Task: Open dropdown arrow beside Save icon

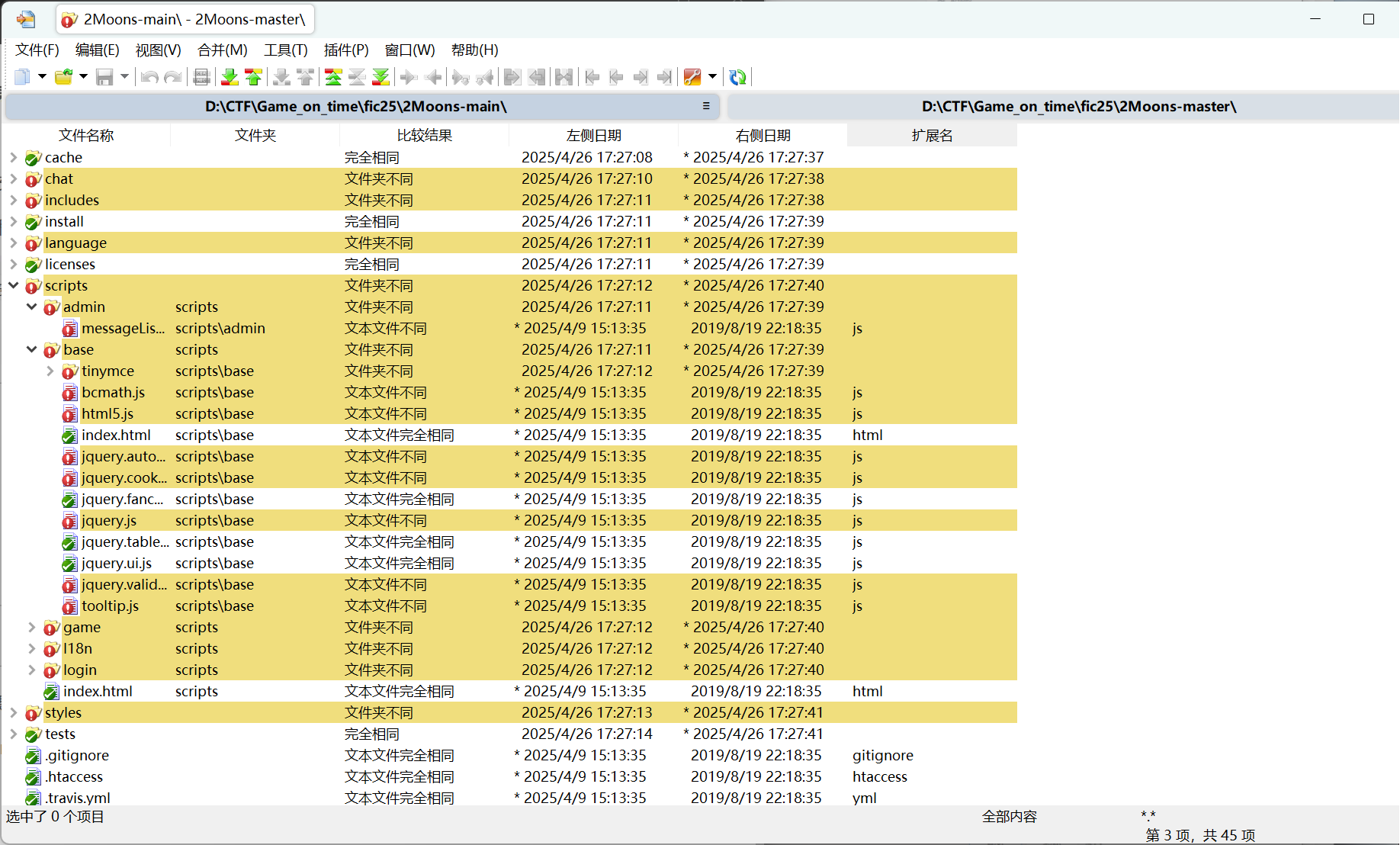Action: click(124, 76)
